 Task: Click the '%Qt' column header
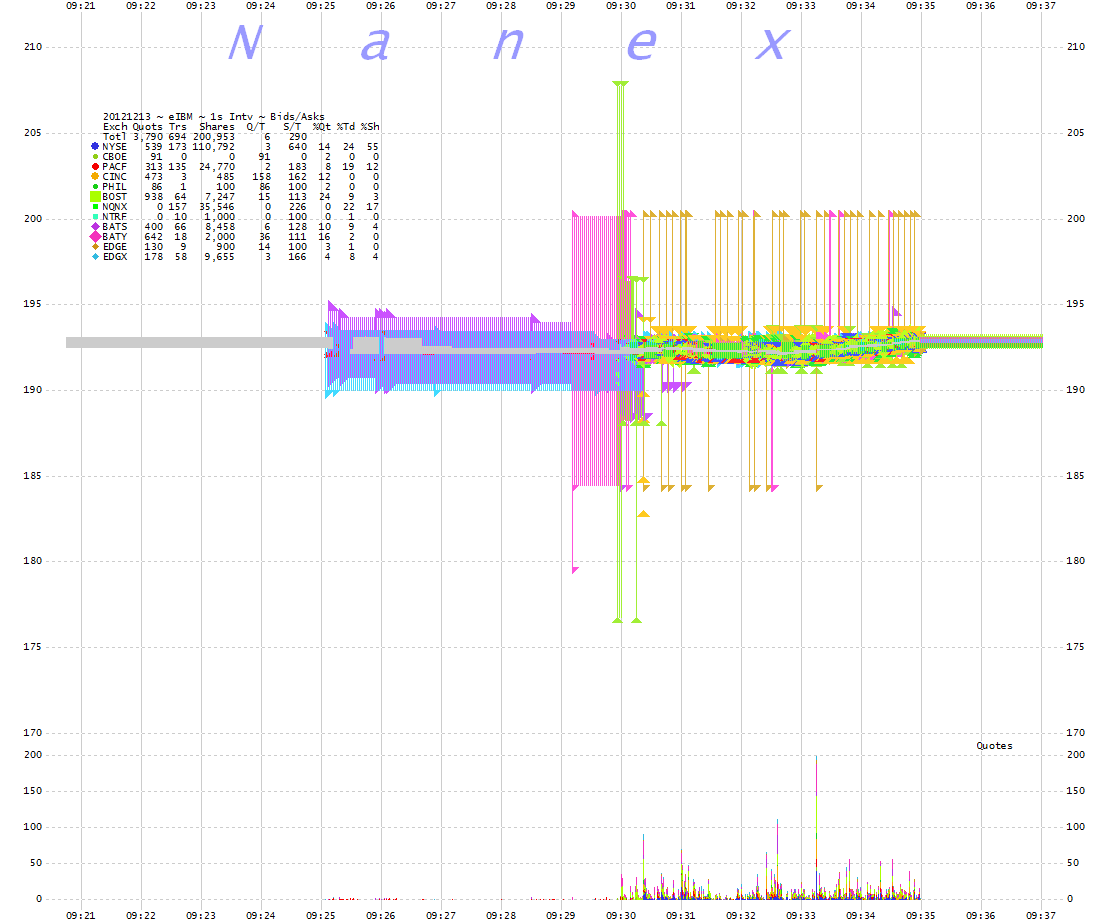tap(322, 127)
